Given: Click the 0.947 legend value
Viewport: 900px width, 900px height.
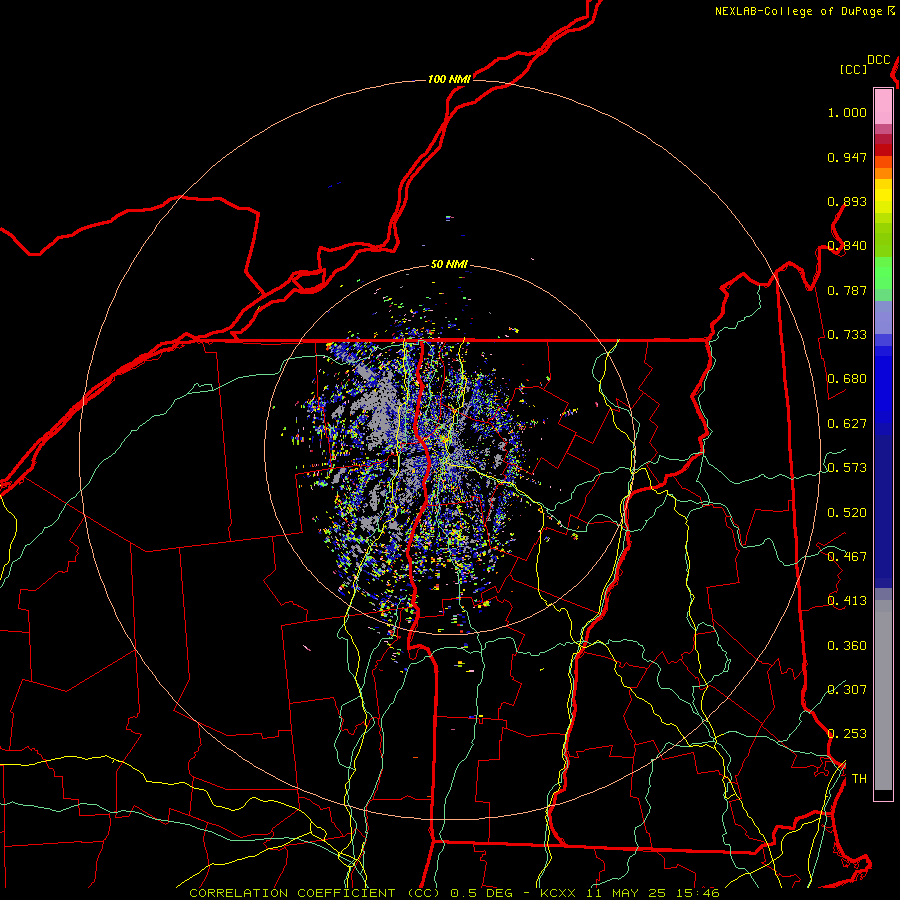Looking at the screenshot, I should (x=847, y=157).
